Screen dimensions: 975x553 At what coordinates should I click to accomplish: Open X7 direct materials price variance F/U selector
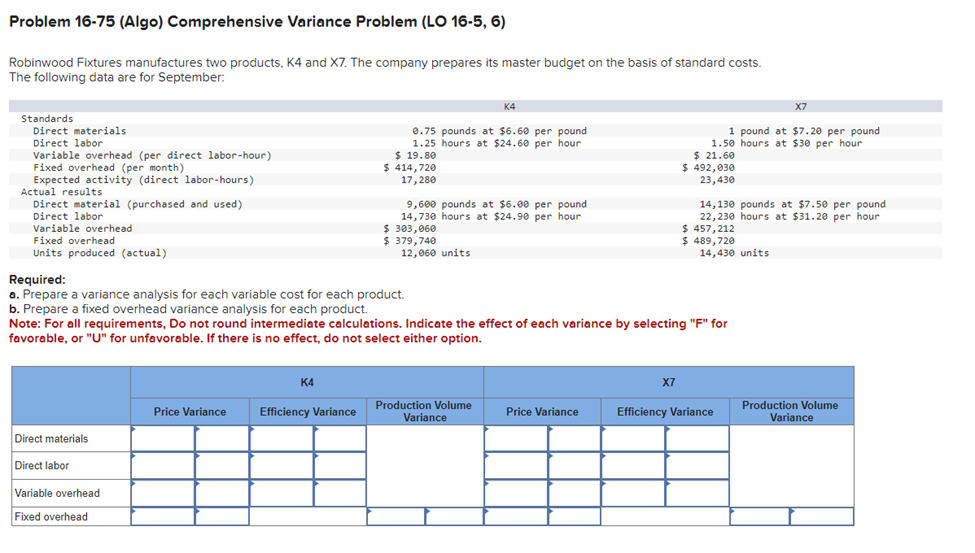tap(575, 439)
